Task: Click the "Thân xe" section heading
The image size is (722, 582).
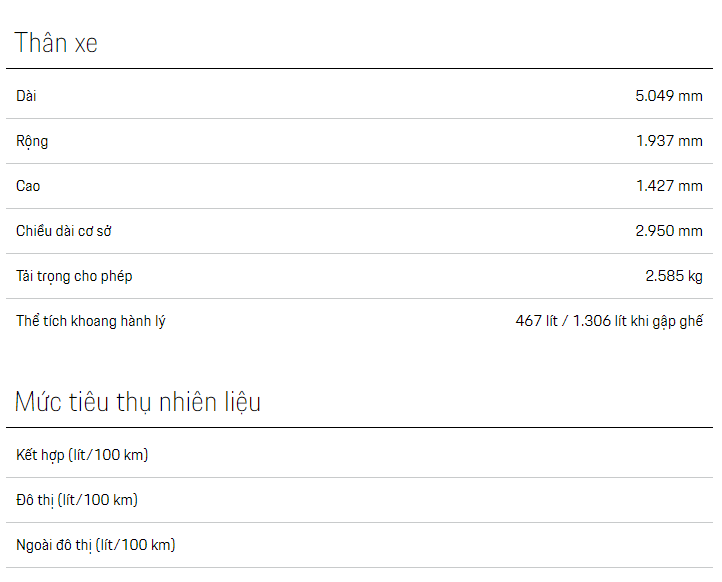Action: [x=56, y=44]
